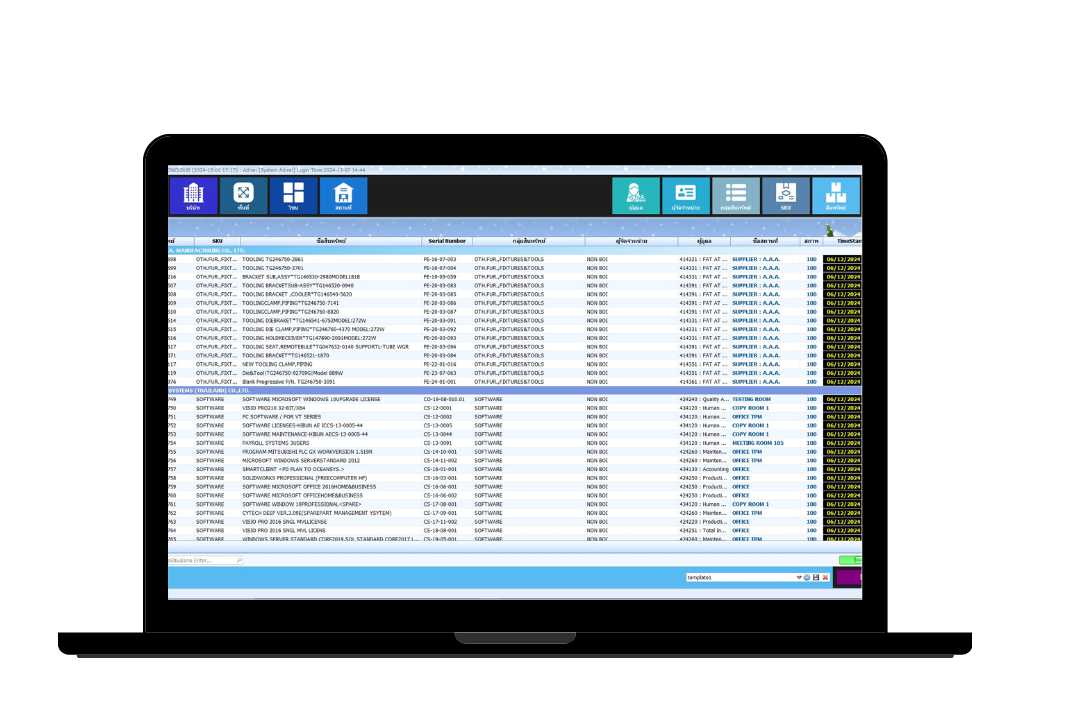The width and height of the screenshot is (1080, 713).
Task: Click the round refresh icon beside templates
Action: coord(807,577)
